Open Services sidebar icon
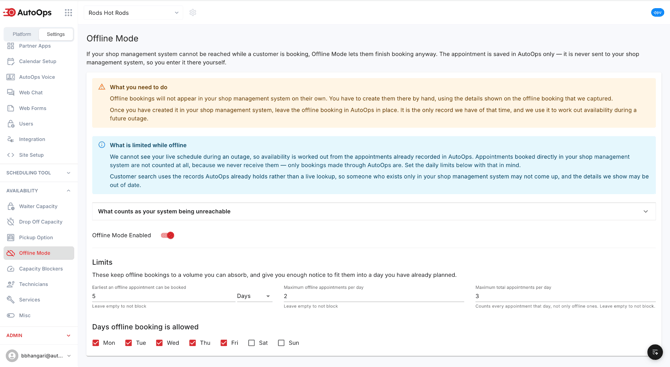The image size is (670, 367). pos(11,300)
